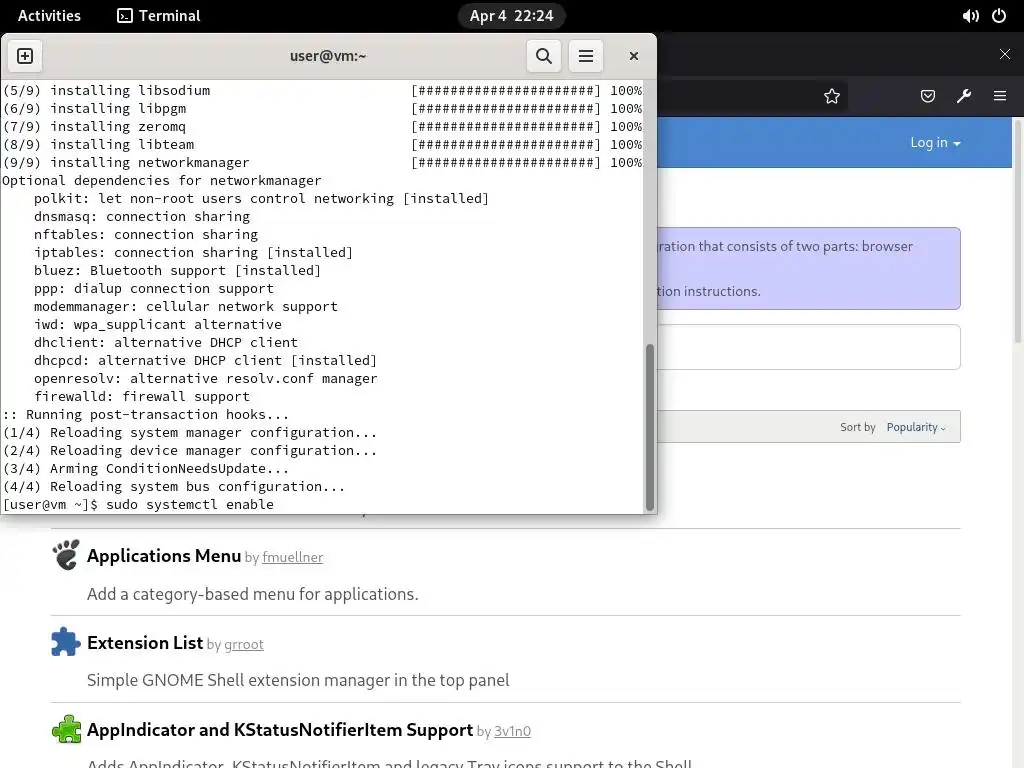Open the power menu icon in top bar

[999, 16]
